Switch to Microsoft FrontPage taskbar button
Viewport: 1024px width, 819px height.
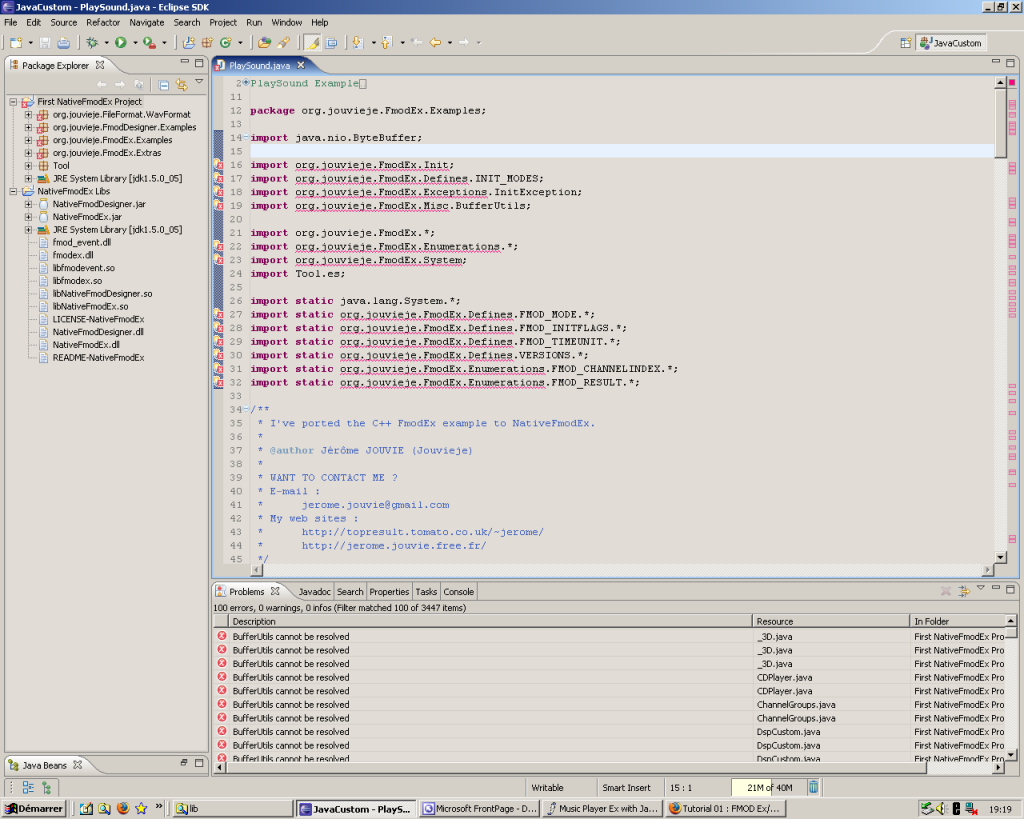pos(480,809)
